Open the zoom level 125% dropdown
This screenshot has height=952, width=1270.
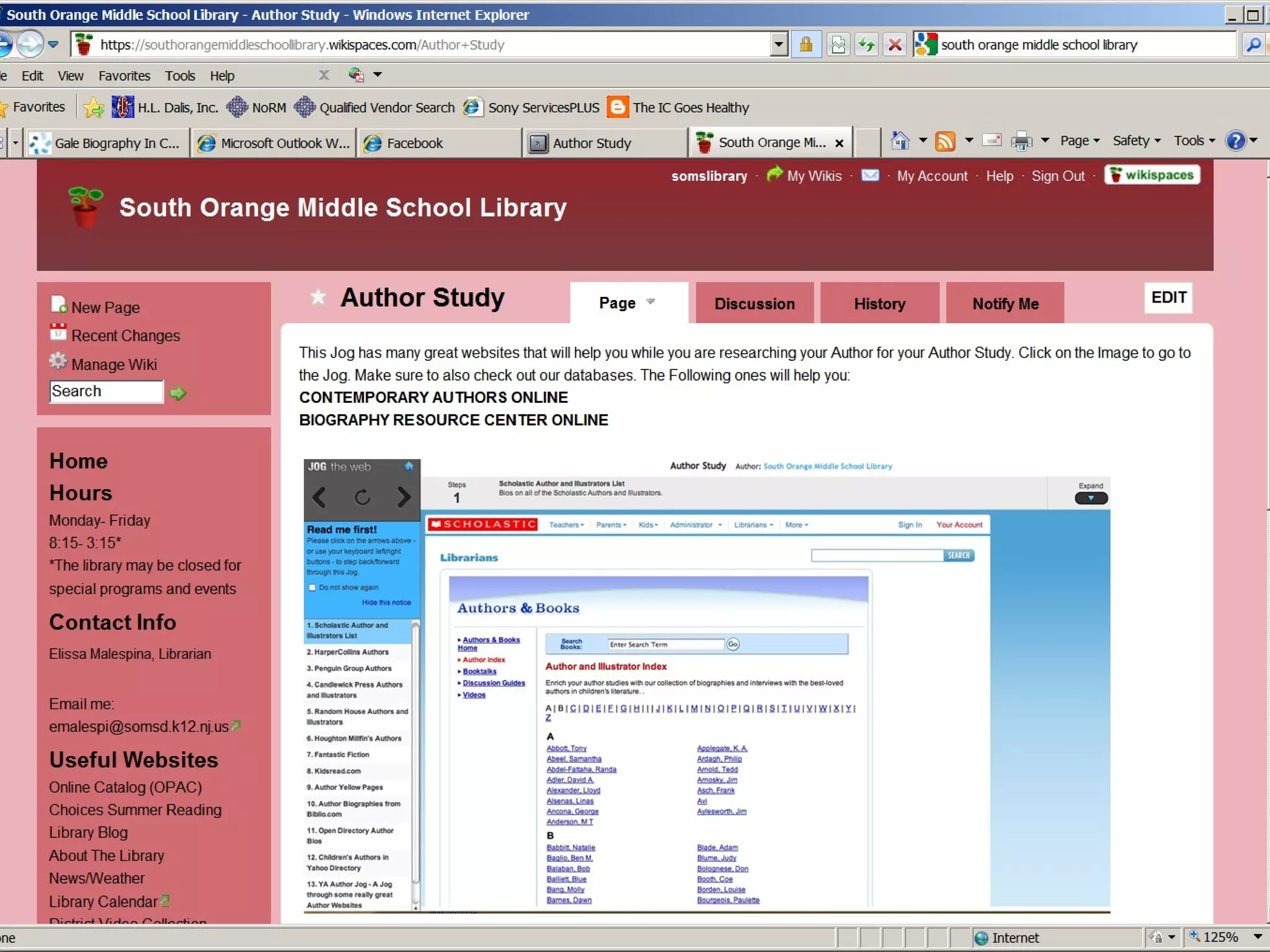[1258, 937]
